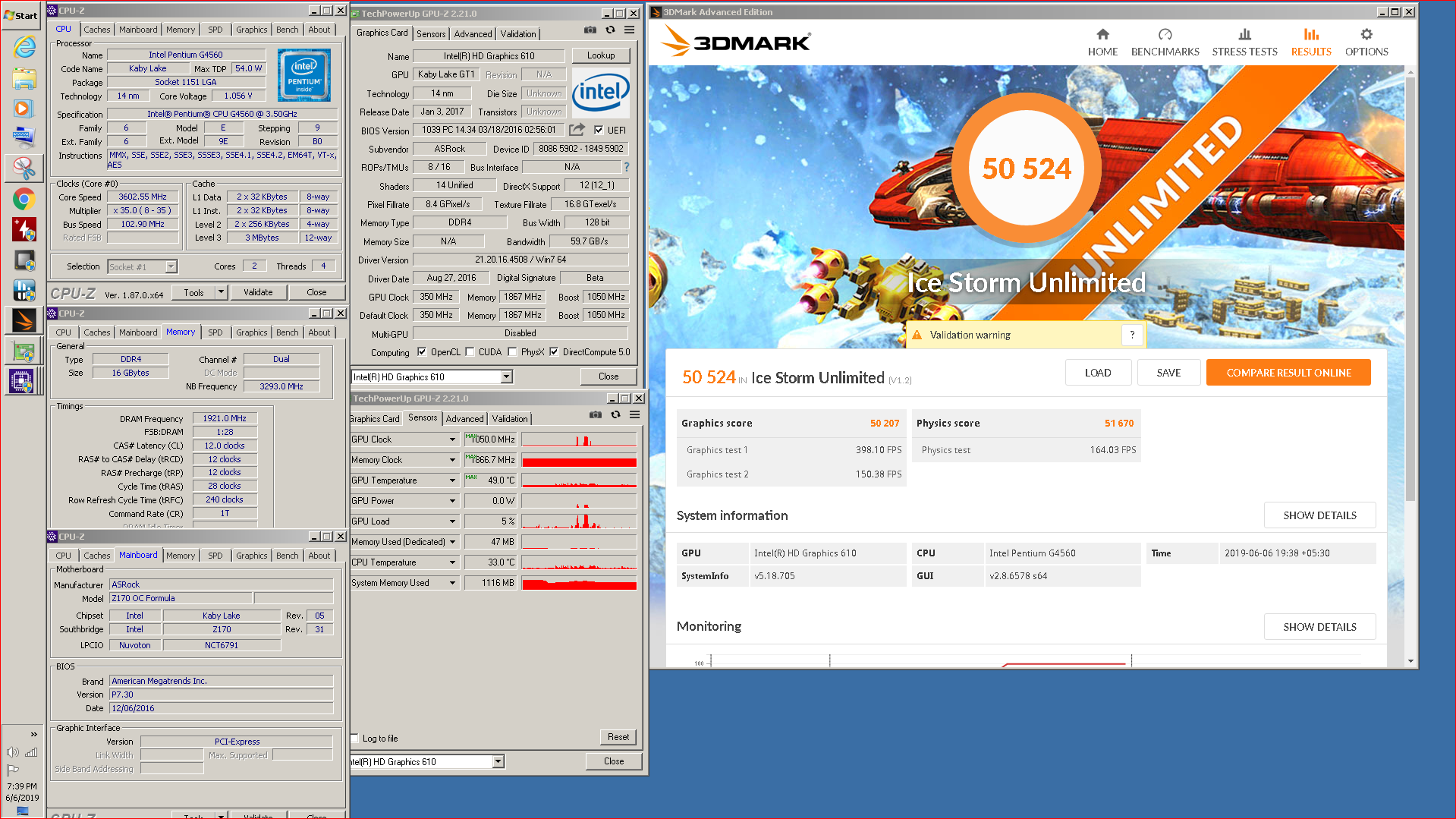Enable the PhysX checkbox
Viewport: 1456px width, 819px height.
pyautogui.click(x=512, y=352)
